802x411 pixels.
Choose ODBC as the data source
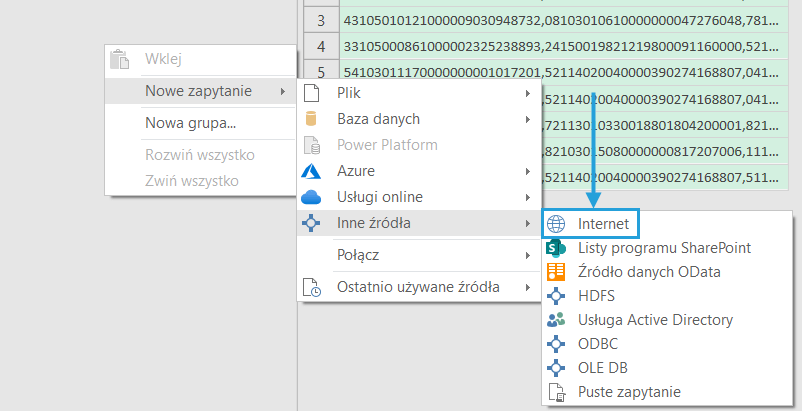(x=598, y=344)
